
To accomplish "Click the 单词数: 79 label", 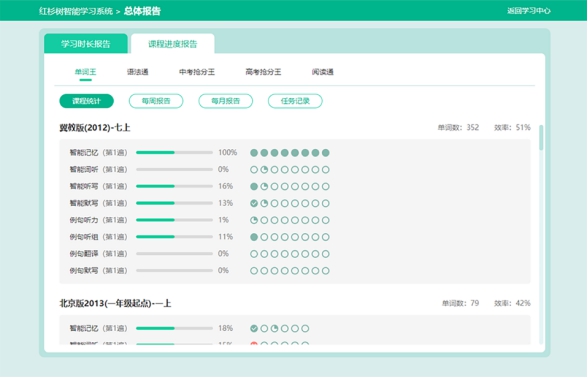I will 460,303.
